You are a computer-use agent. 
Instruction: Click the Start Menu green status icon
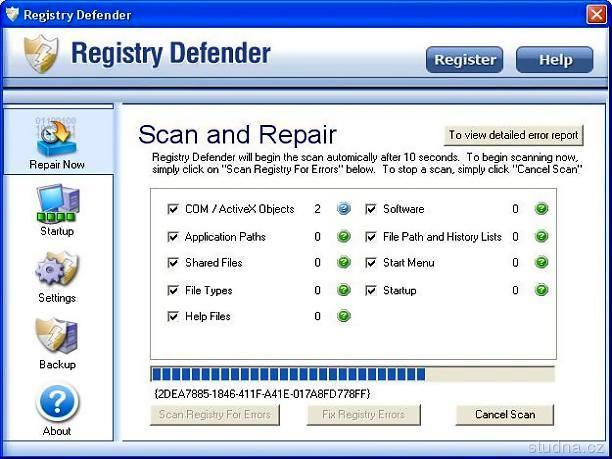click(x=541, y=262)
